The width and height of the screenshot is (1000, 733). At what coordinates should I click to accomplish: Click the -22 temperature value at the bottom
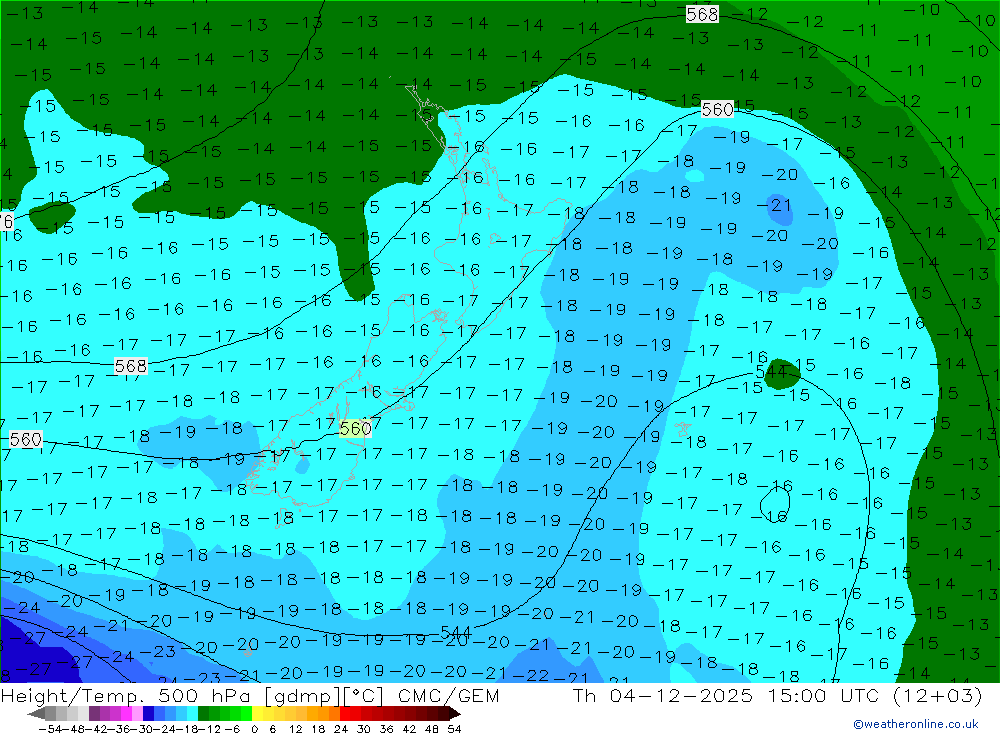(530, 675)
